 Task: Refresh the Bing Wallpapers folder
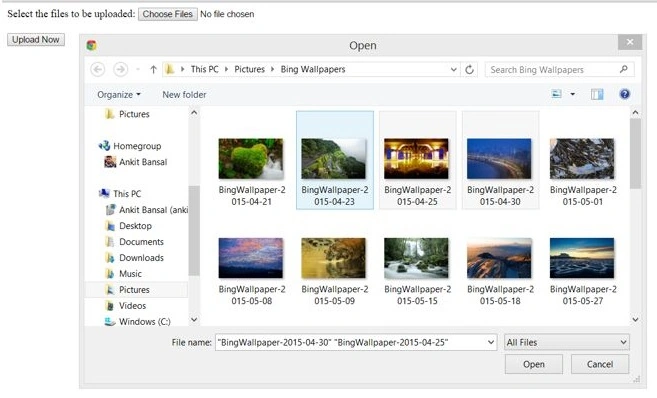(469, 70)
